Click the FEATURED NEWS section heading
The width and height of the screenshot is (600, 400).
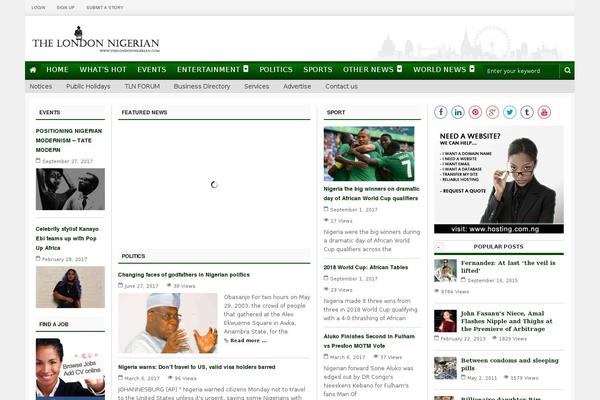tap(144, 113)
